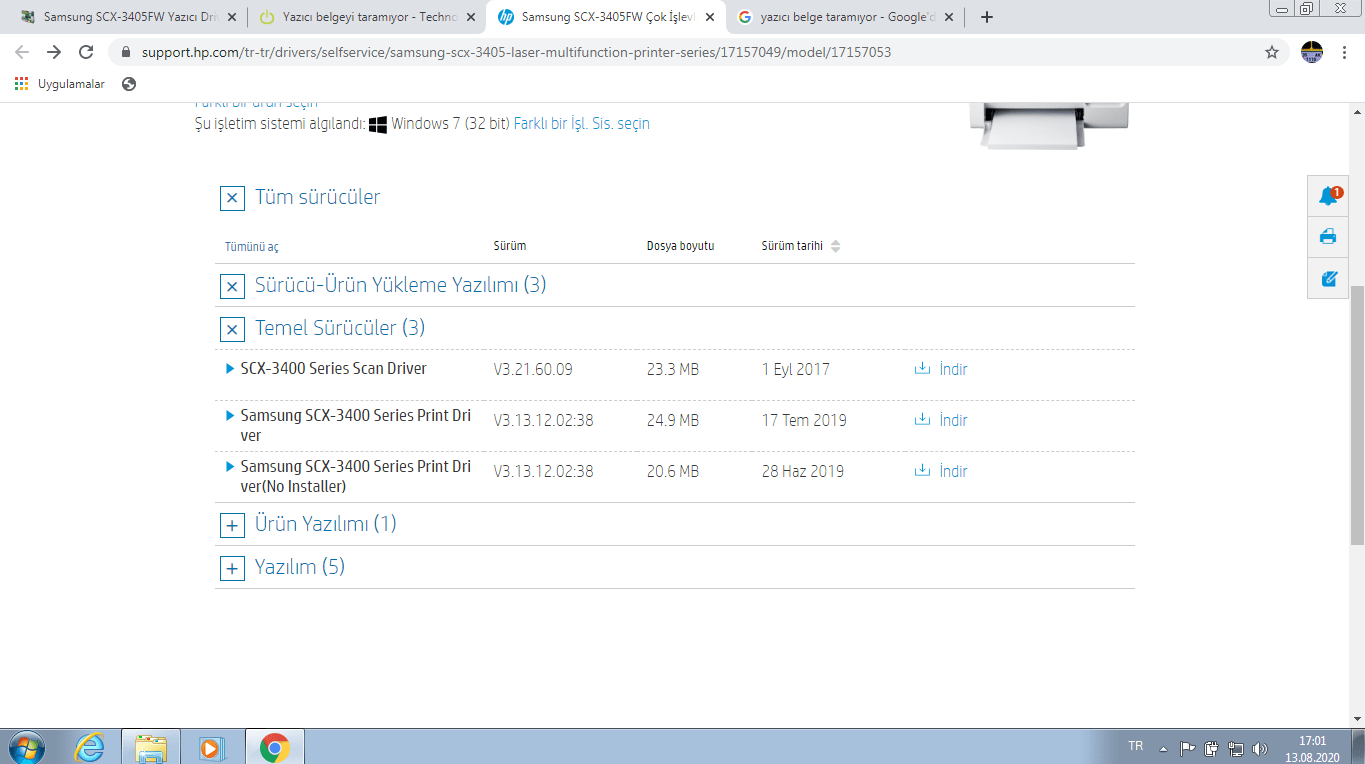This screenshot has height=764, width=1365.
Task: Collapse the Temel Sürücüler (3) group
Action: pos(232,330)
